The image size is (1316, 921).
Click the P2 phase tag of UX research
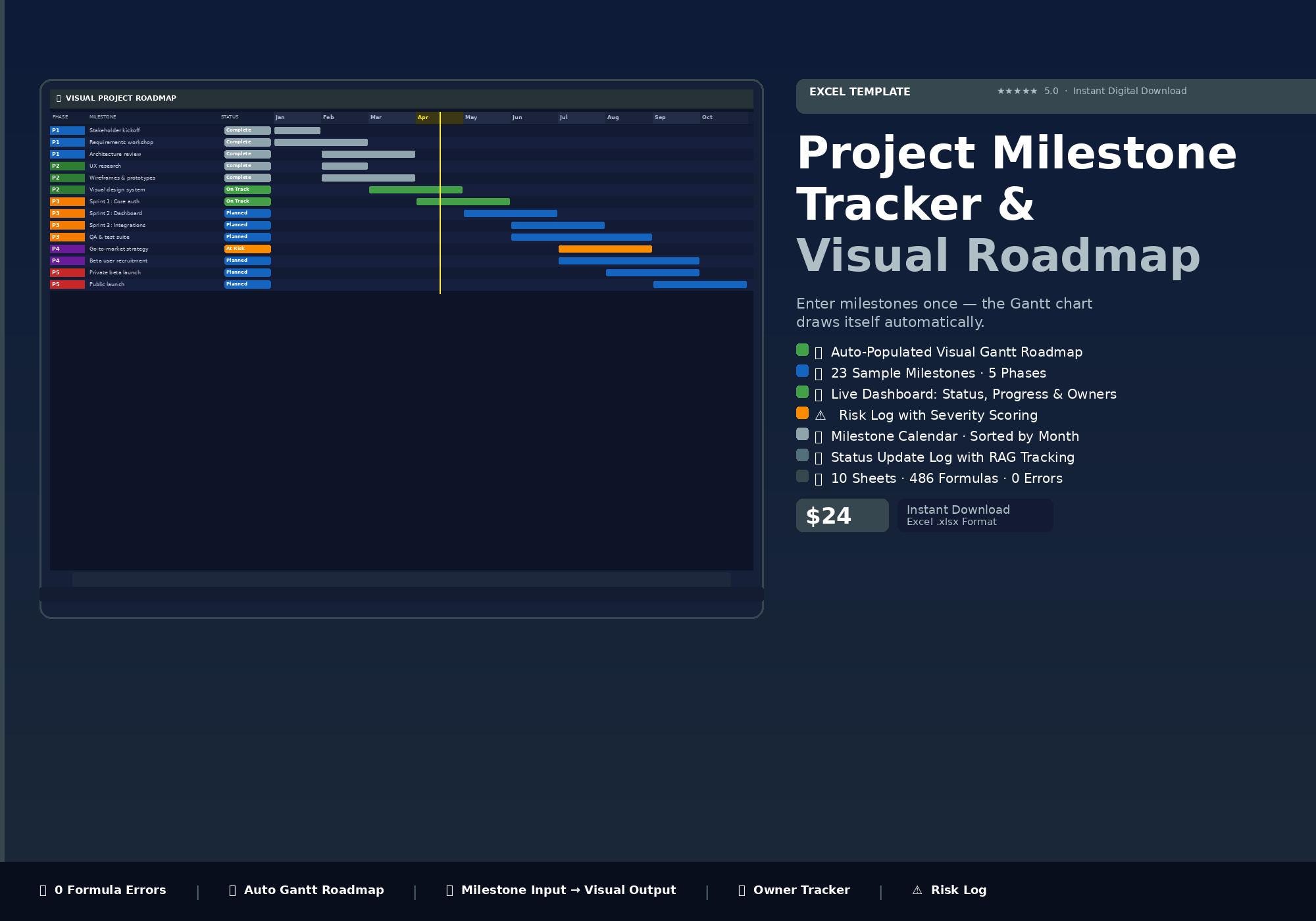67,166
